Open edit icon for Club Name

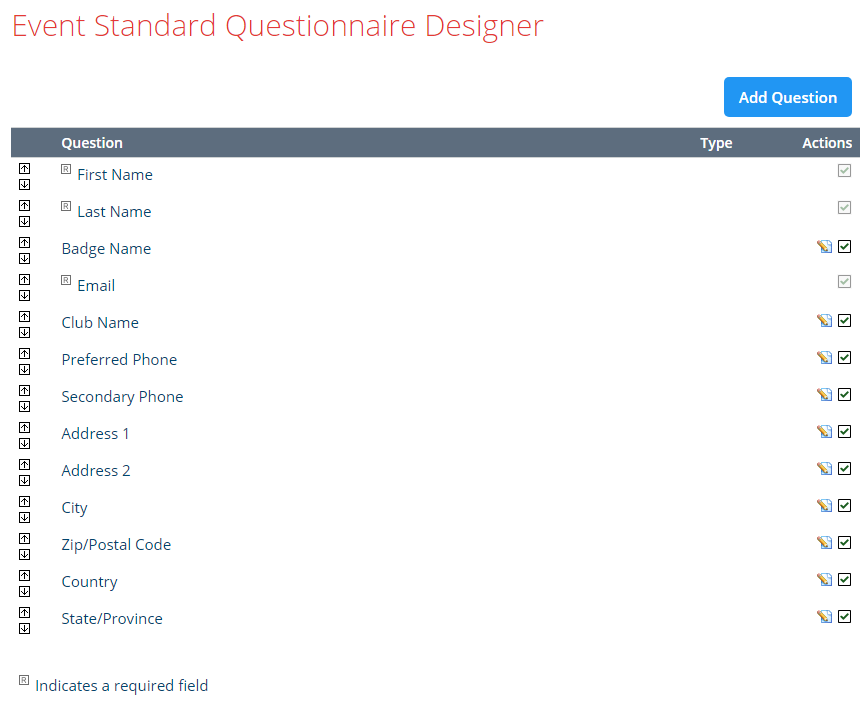(824, 321)
